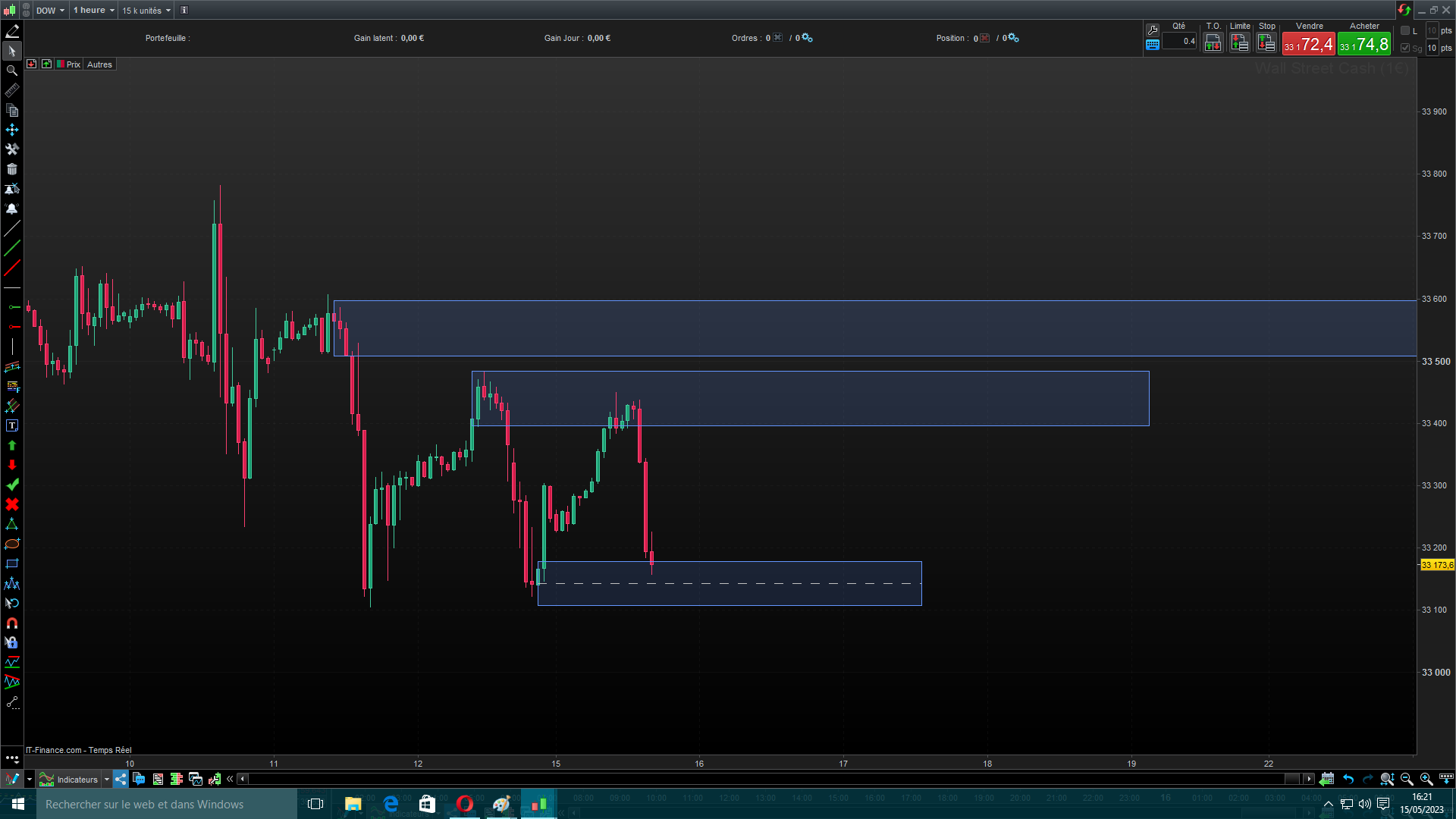Image resolution: width=1456 pixels, height=819 pixels.
Task: Open the DOW instrument dropdown
Action: tap(51, 11)
